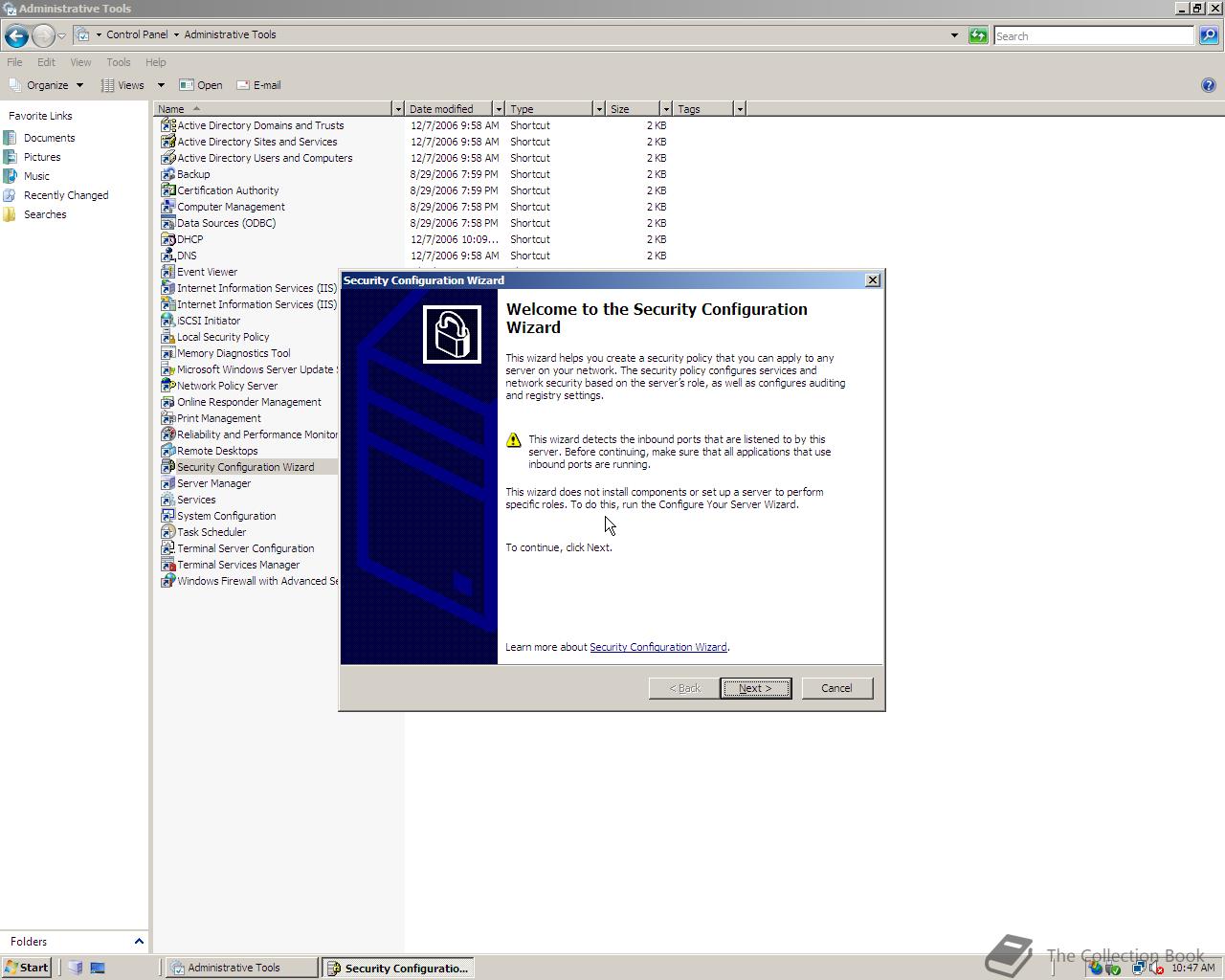Open the Start menu

pos(26,968)
